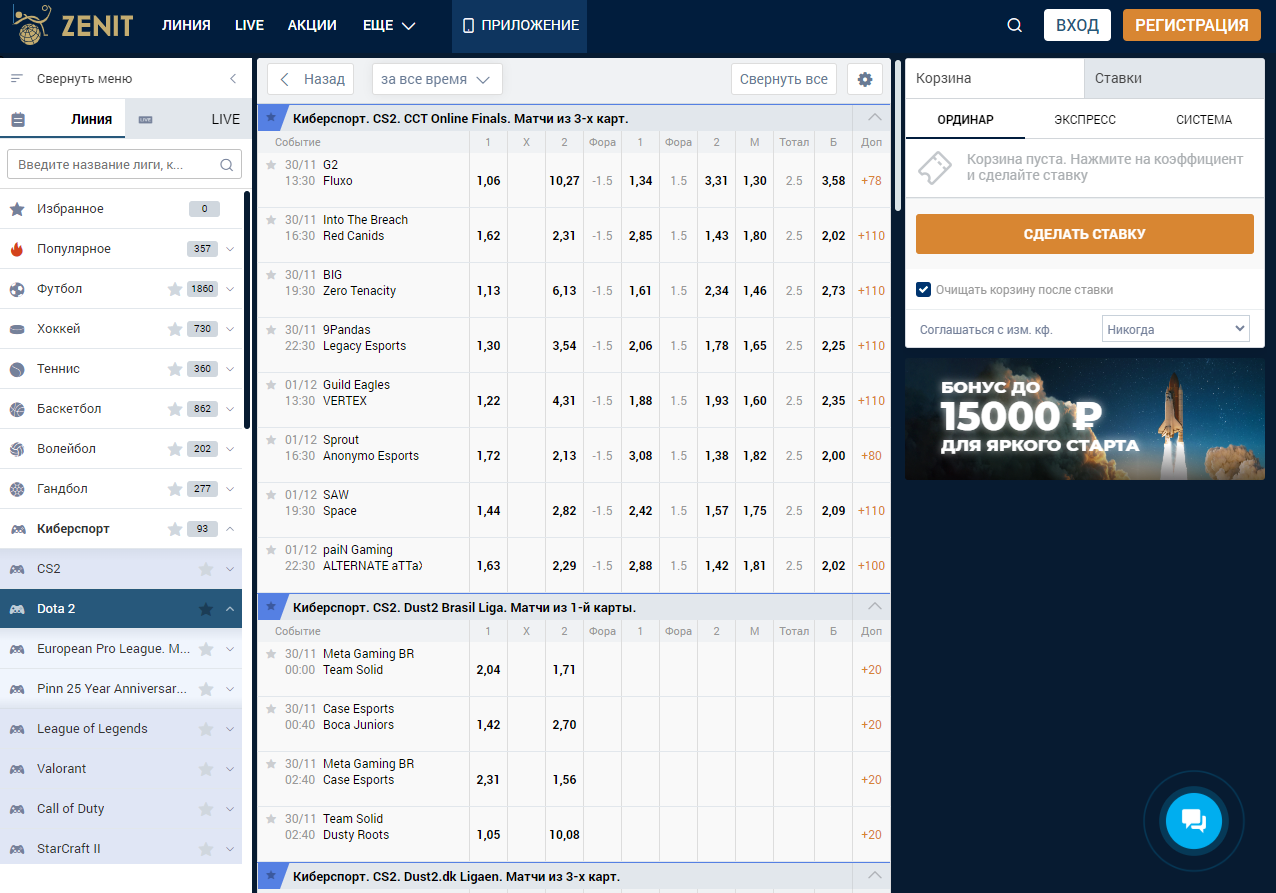The height and width of the screenshot is (893, 1276).
Task: Expand the Hockey category chevron
Action: [x=230, y=329]
